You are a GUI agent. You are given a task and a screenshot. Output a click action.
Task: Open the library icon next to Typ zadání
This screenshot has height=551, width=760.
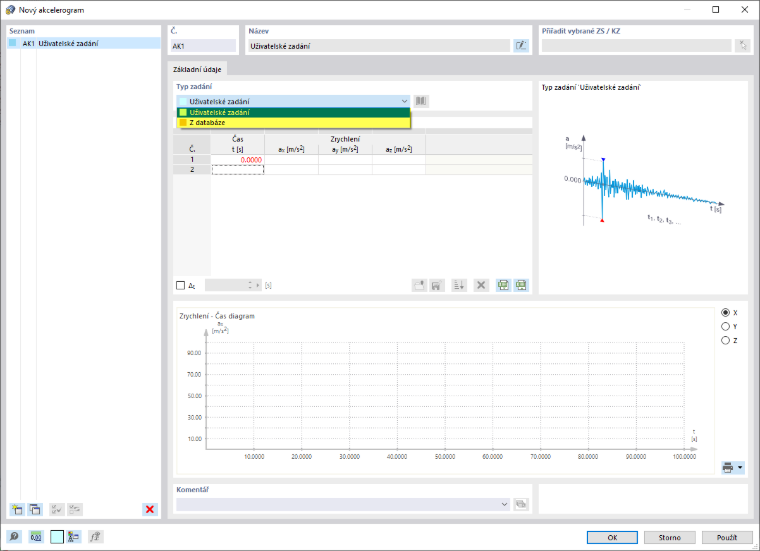(x=421, y=101)
